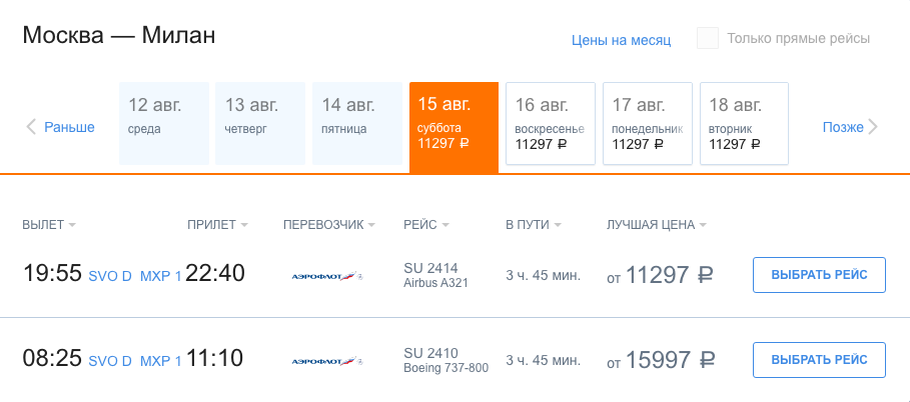
Task: Switch to 18 авг. вторник date
Action: pos(744,123)
